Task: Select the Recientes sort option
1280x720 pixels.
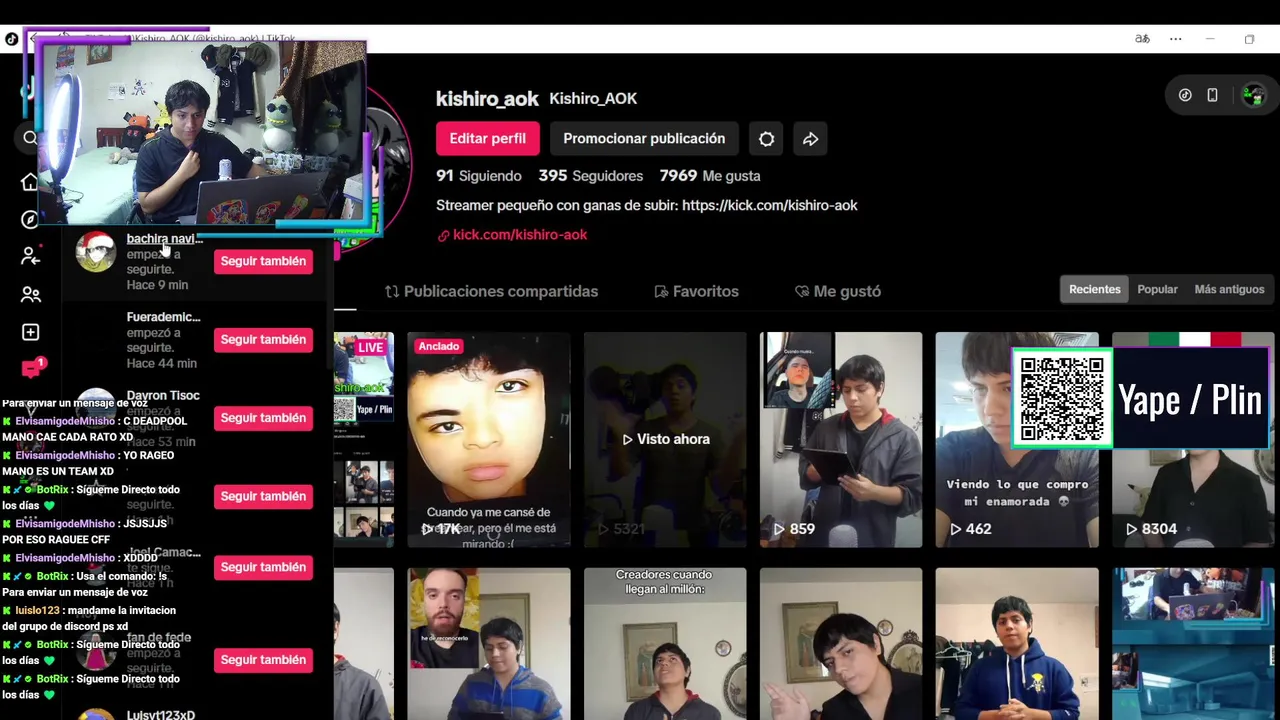Action: [1095, 289]
